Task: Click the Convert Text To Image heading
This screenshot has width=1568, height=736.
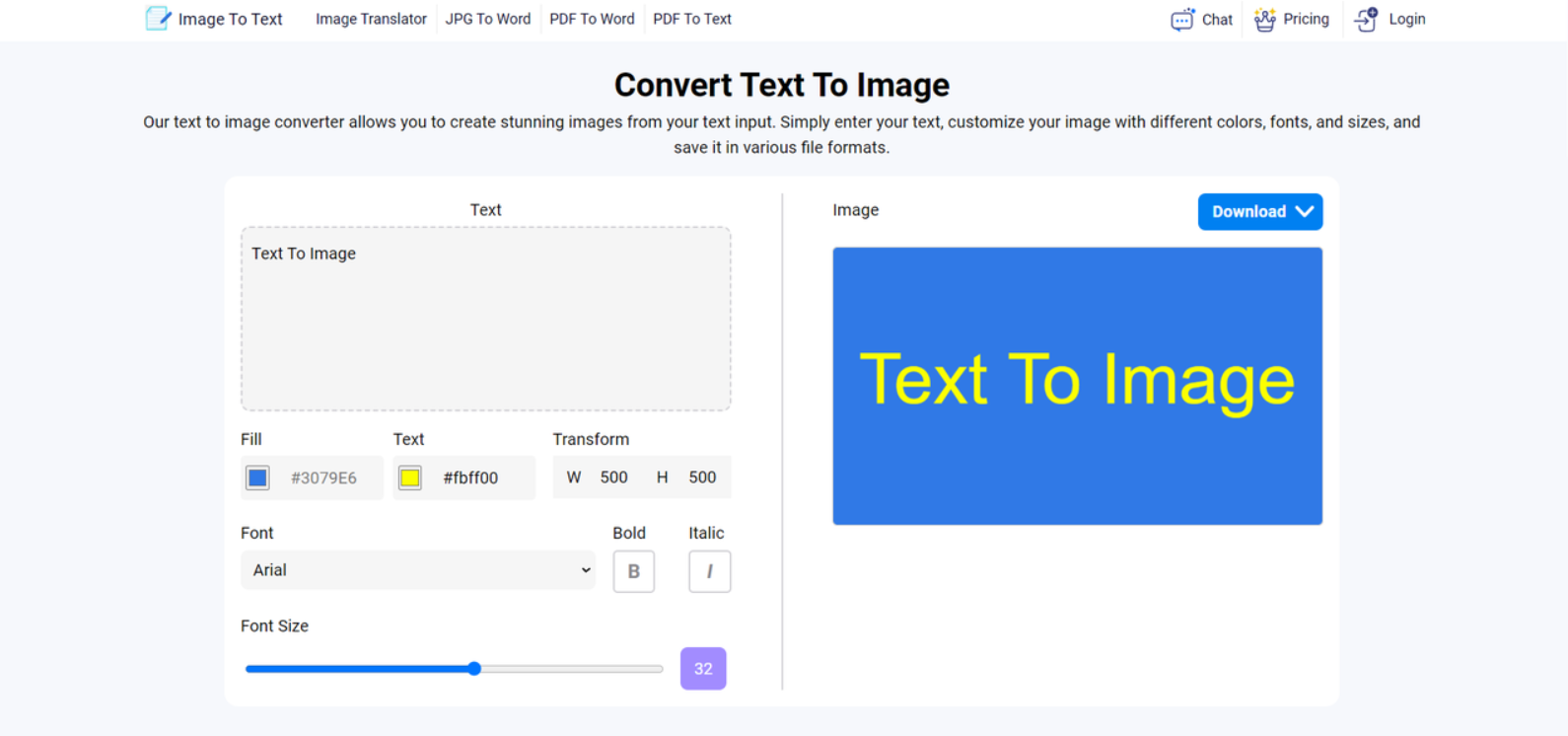Action: tap(782, 85)
